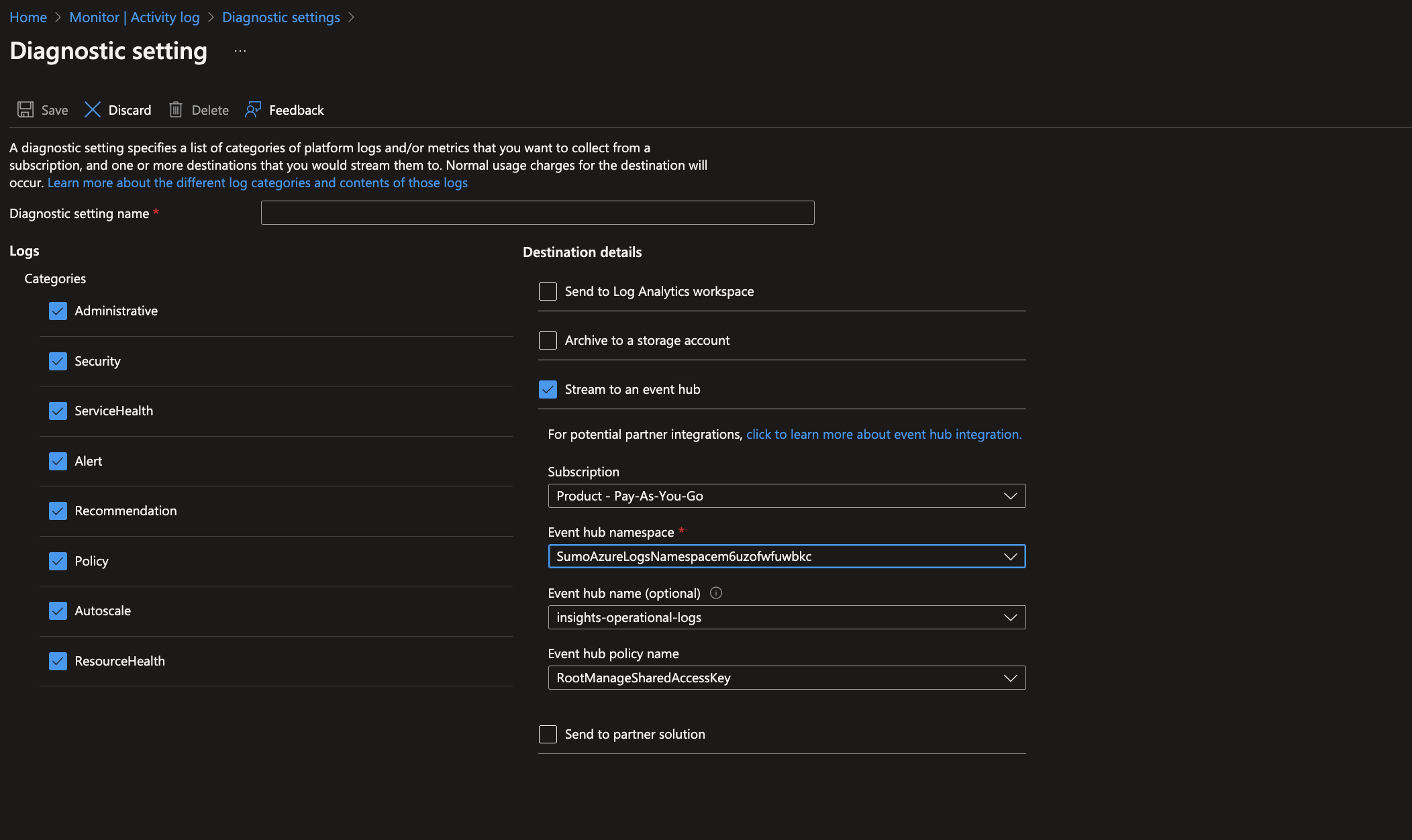The image size is (1412, 840).
Task: Uncheck the Administrative log category
Action: pyautogui.click(x=58, y=311)
